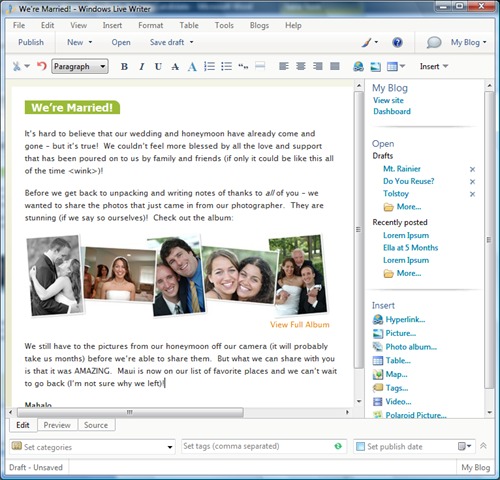500x480 pixels.
Task: Apply italic formatting to text
Action: (142, 67)
